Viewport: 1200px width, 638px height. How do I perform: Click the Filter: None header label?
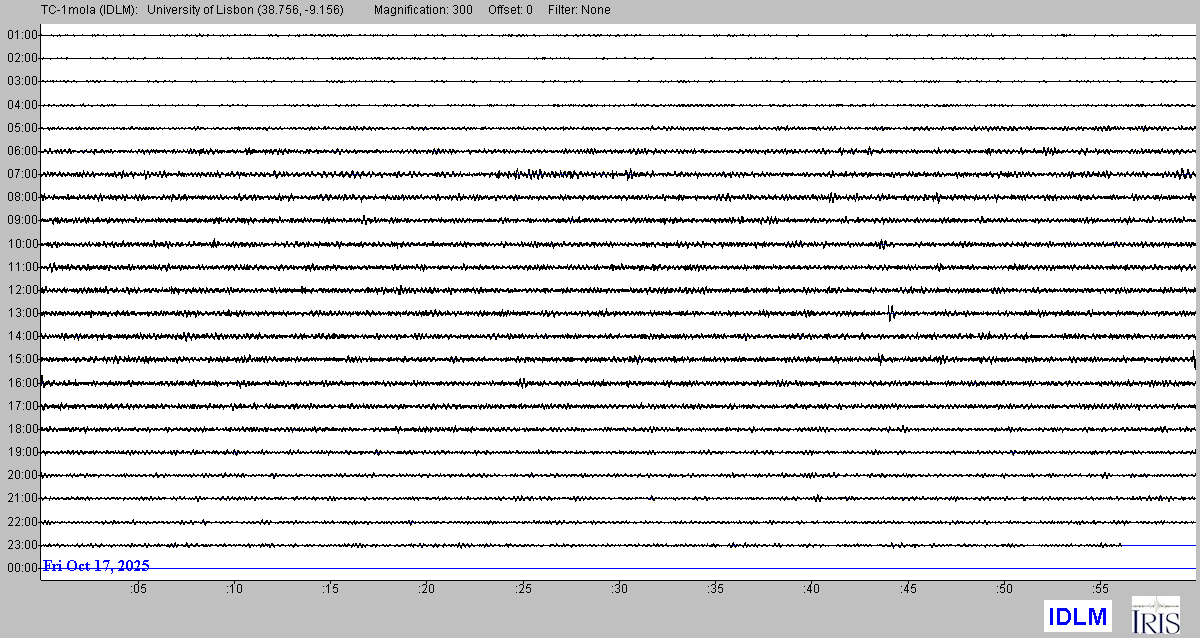tap(579, 10)
